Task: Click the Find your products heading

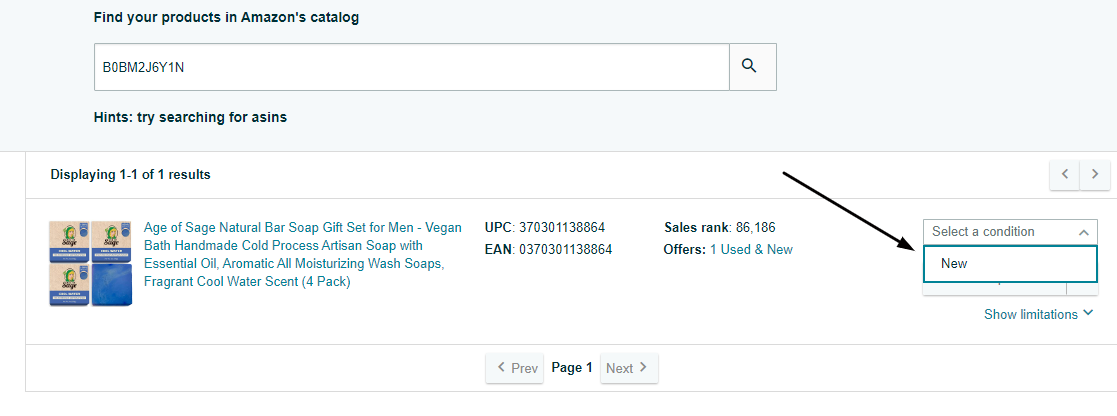Action: tap(226, 18)
